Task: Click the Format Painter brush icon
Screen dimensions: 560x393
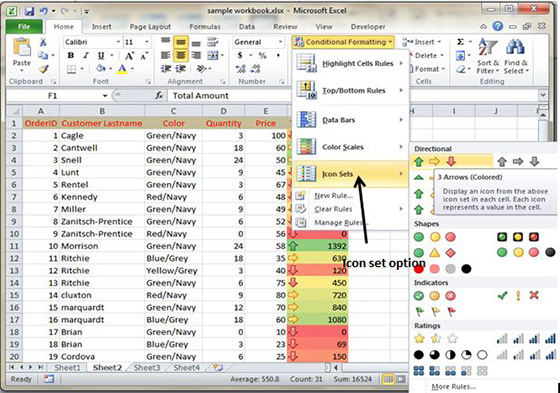Action: point(43,69)
